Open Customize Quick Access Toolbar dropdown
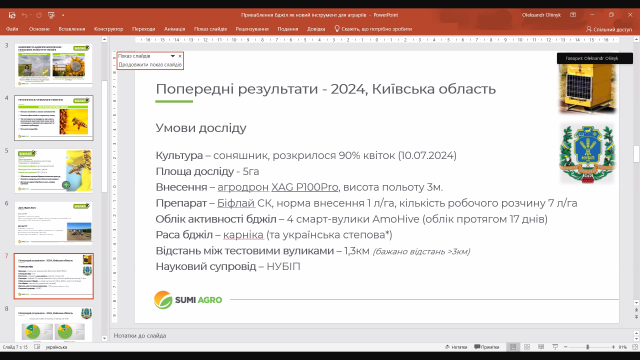This screenshot has width=640, height=360. pos(63,15)
